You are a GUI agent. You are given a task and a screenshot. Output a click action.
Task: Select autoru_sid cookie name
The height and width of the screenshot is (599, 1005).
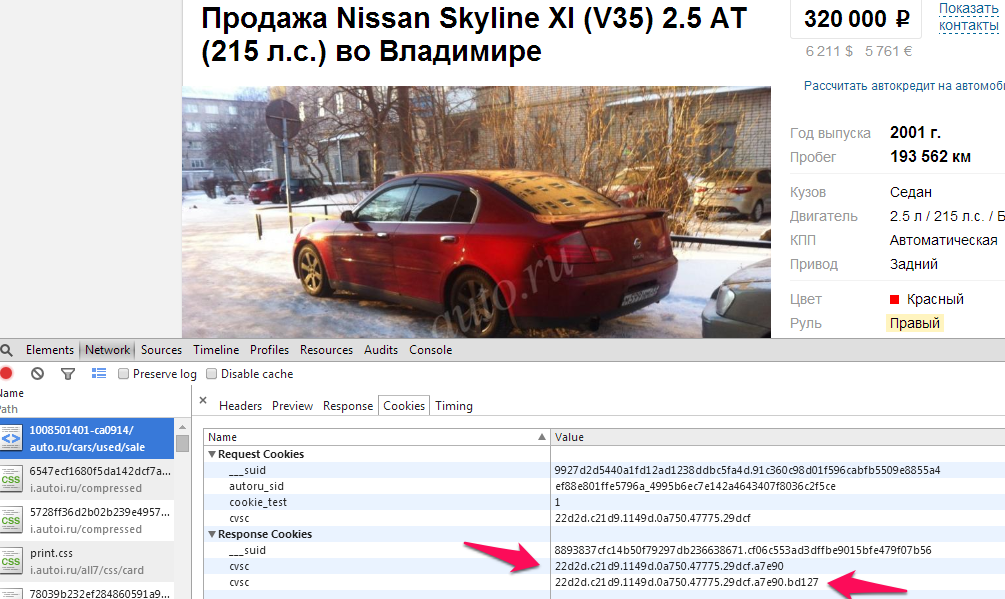(x=256, y=486)
